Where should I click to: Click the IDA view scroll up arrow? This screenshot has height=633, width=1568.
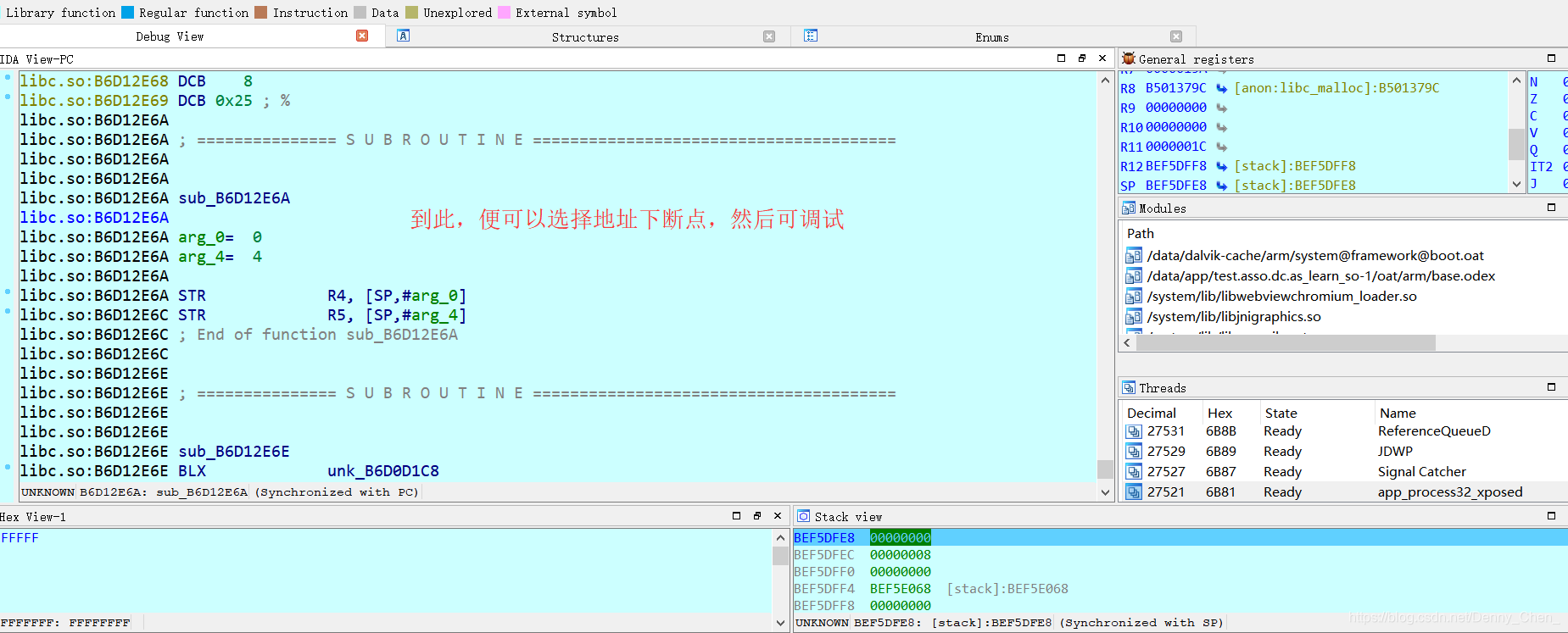(x=1105, y=81)
